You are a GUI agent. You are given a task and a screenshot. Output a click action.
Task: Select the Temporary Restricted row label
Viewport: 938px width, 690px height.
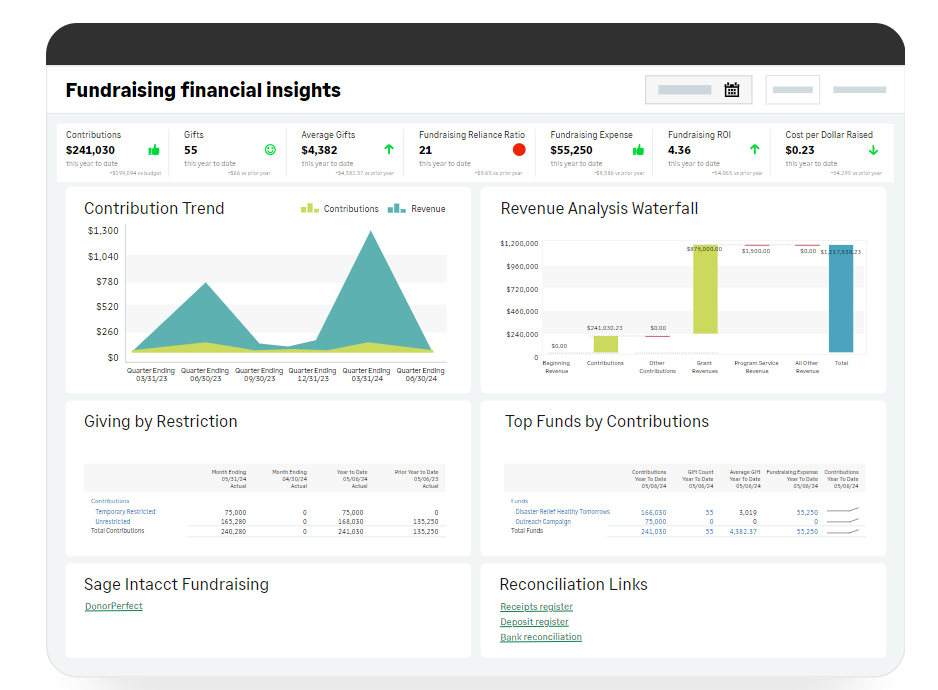125,512
